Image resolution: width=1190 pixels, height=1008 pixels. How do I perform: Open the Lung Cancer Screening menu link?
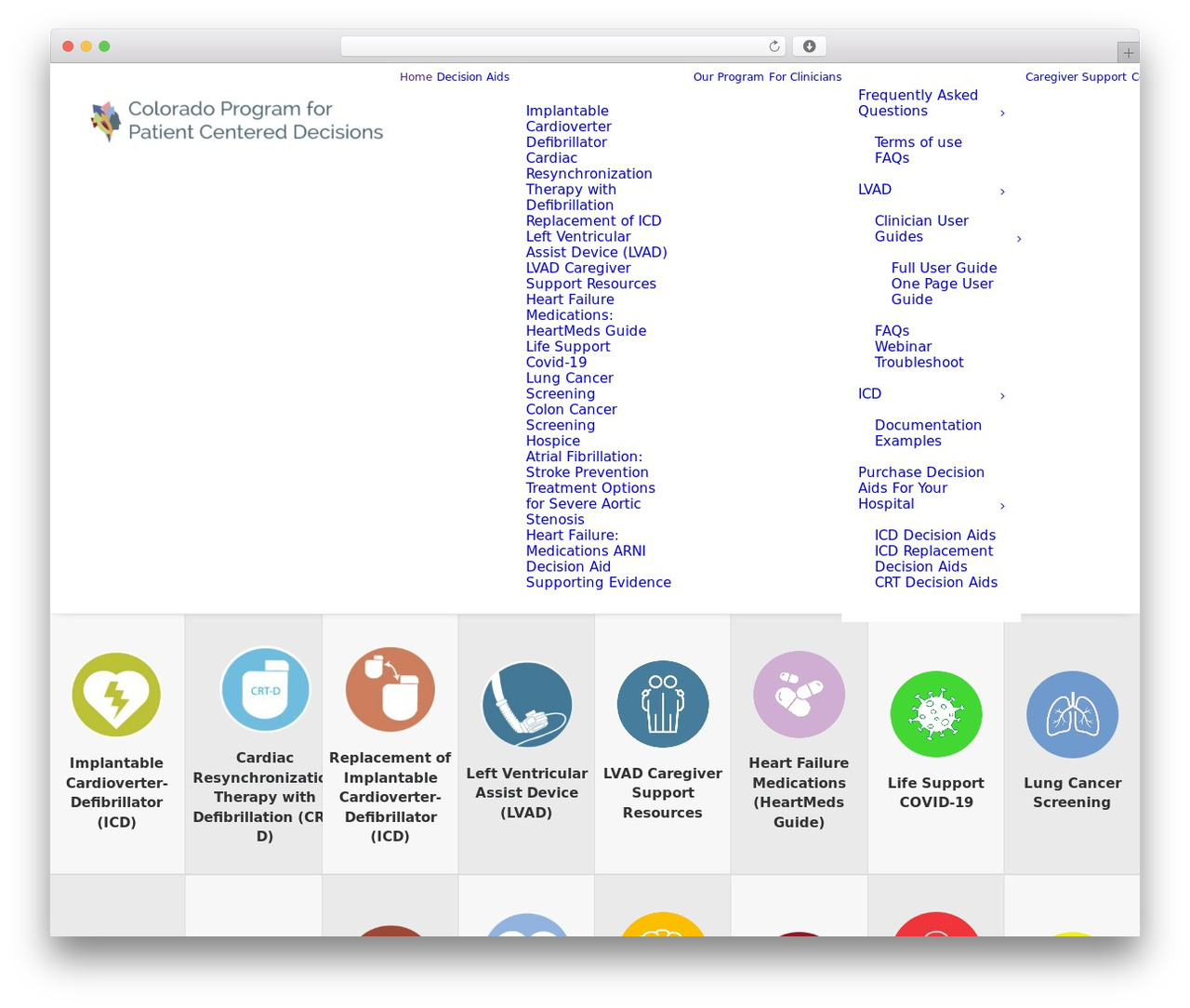point(570,386)
